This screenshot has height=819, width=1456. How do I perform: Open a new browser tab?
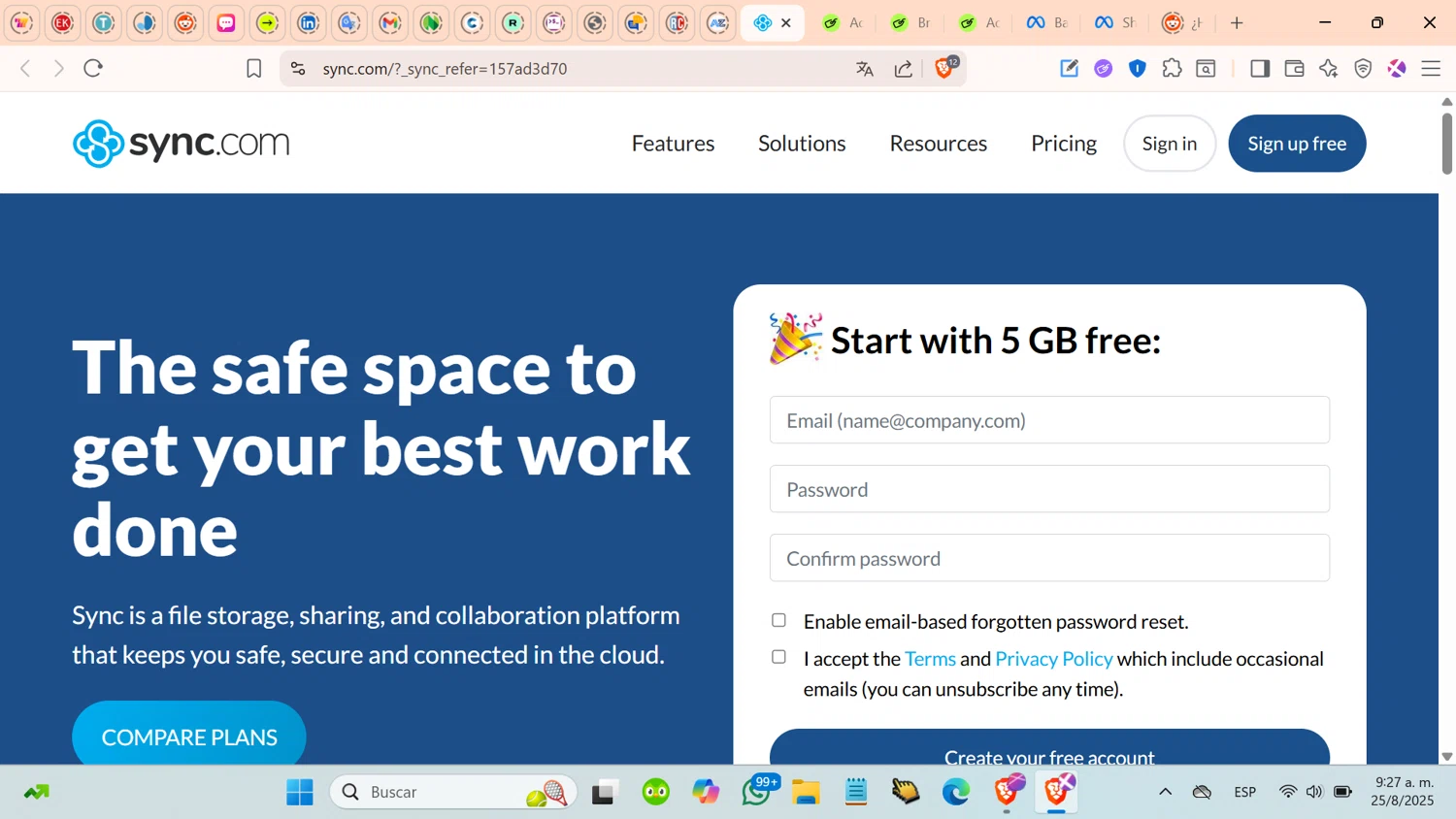point(1237,22)
